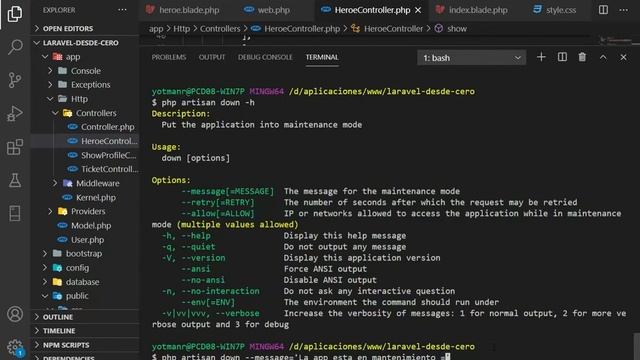Collapse the LARAVEL-DESDE-CERO root folder
Viewport: 640px width, 360px height.
pyautogui.click(x=85, y=42)
